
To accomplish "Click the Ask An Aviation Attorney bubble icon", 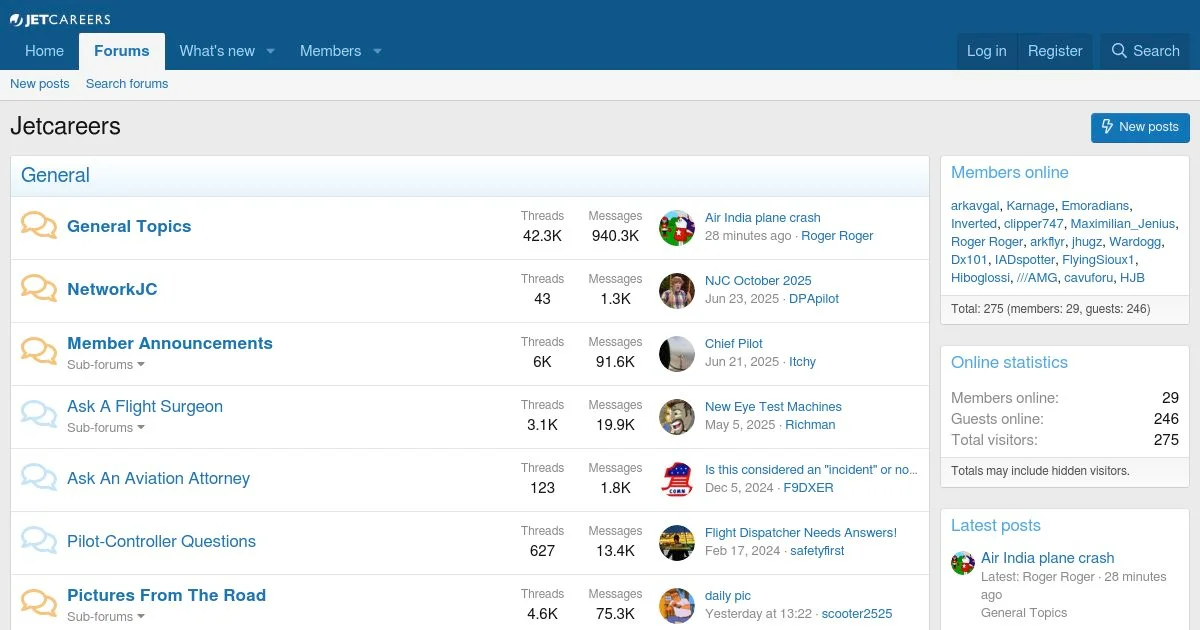I will 39,478.
